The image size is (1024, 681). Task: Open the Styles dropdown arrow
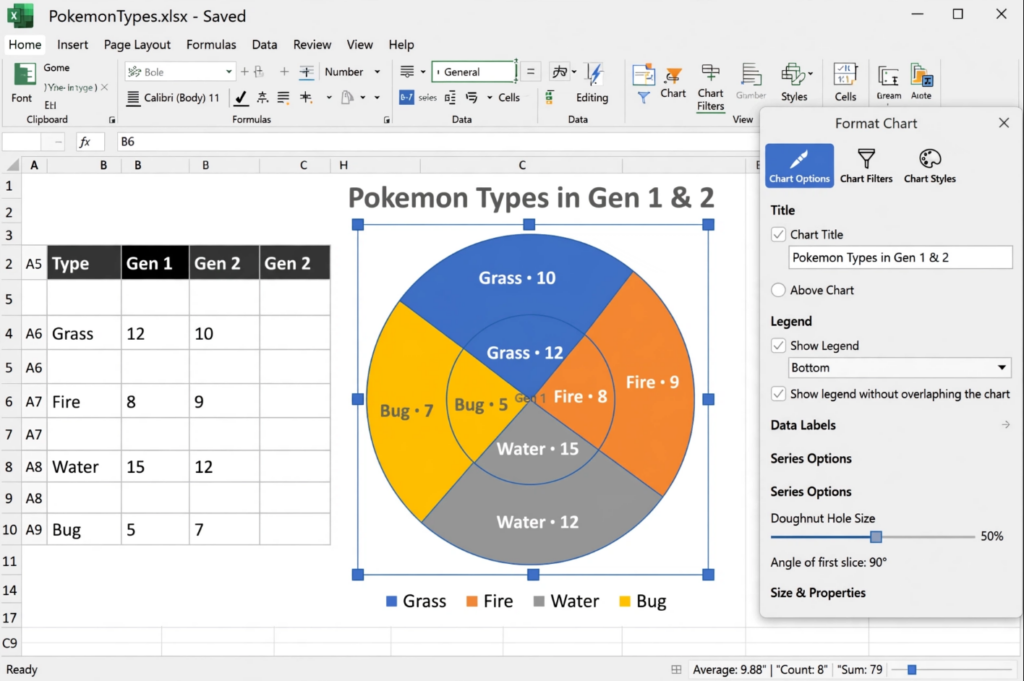810,74
